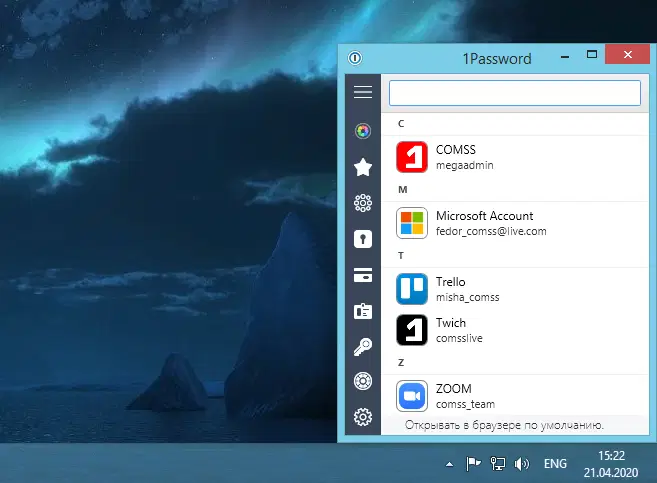Image resolution: width=657 pixels, height=483 pixels.
Task: Maximize the 1Password window
Action: coord(592,54)
